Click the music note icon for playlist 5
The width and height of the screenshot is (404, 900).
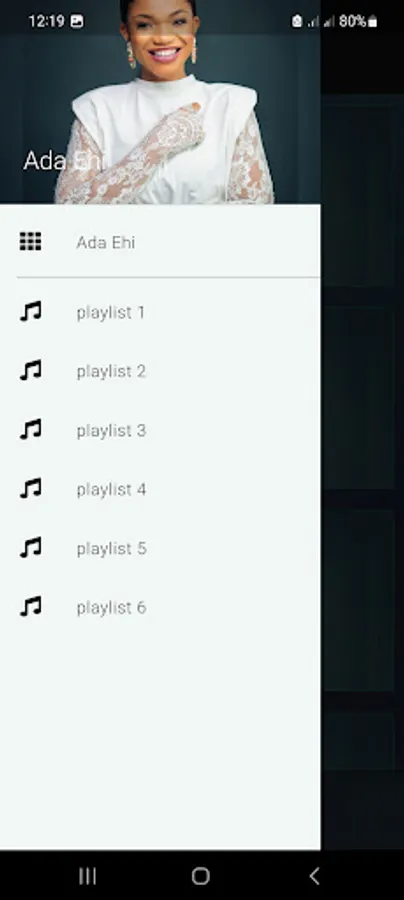point(30,548)
